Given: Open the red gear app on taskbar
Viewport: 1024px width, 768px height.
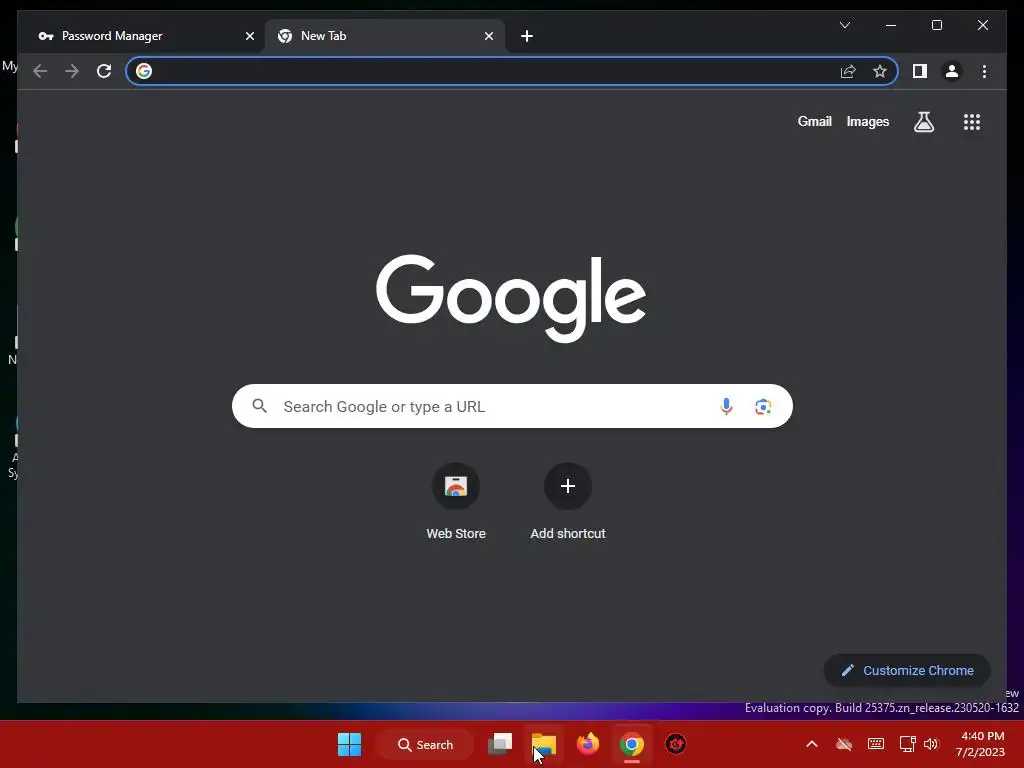Looking at the screenshot, I should tap(675, 744).
